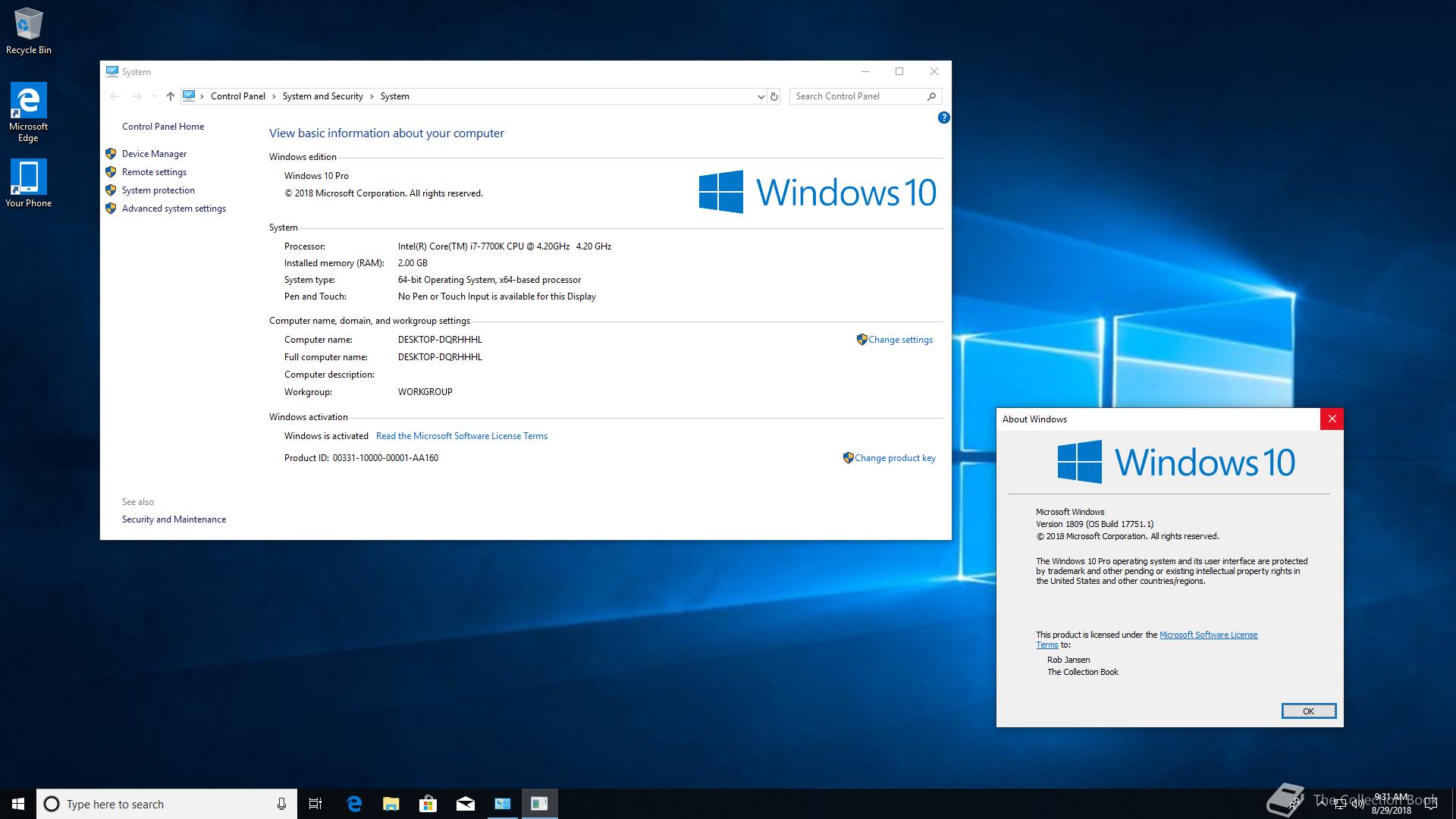
Task: Click Change product key link
Action: point(895,458)
